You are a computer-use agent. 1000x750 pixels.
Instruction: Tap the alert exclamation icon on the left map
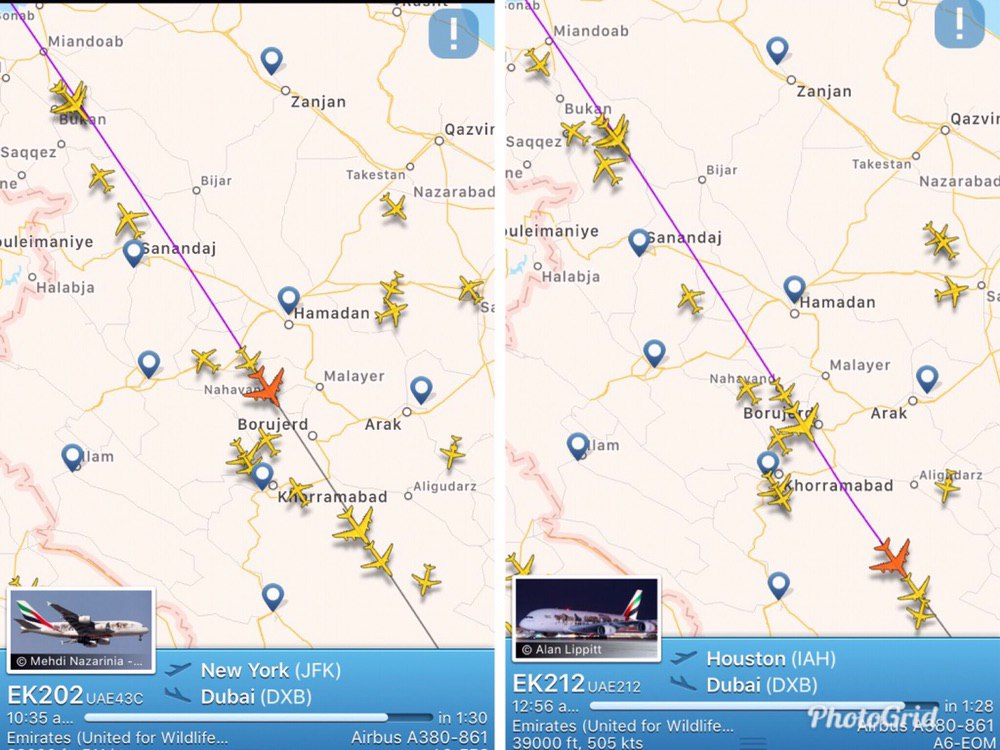tap(453, 34)
